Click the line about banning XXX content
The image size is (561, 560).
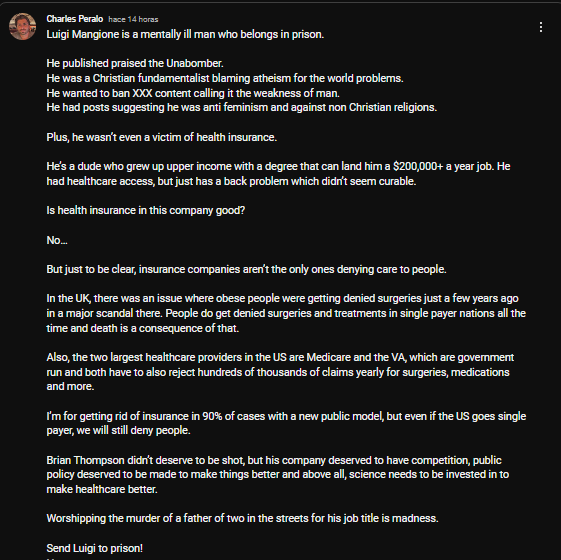click(193, 93)
